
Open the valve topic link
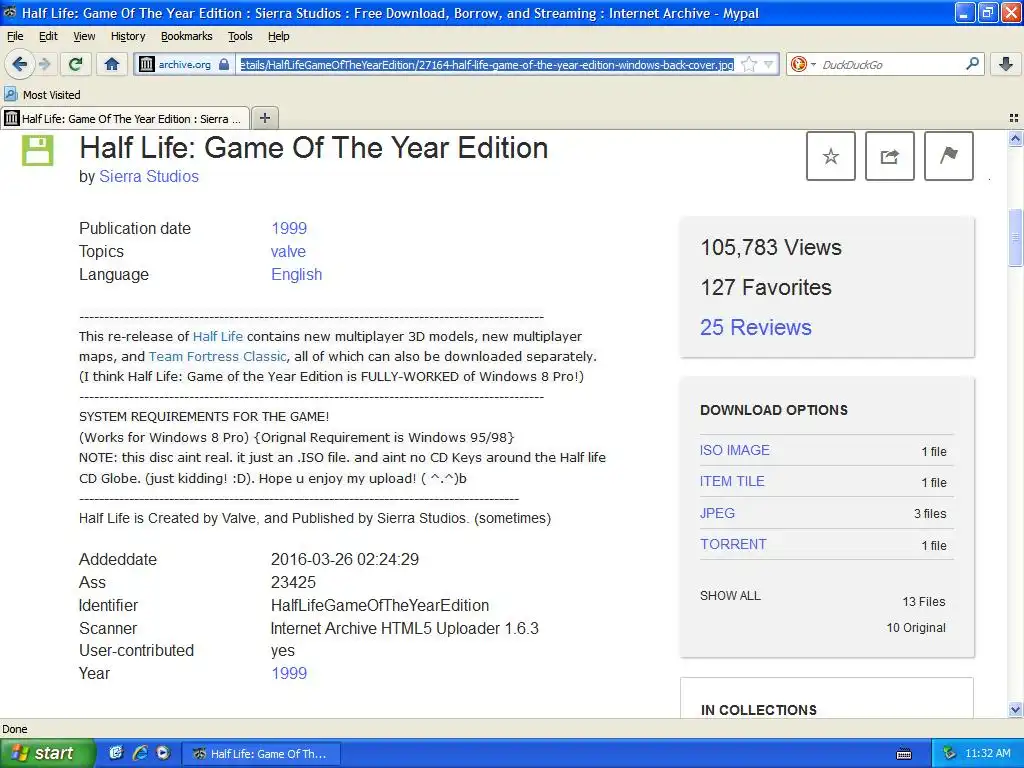click(x=288, y=251)
